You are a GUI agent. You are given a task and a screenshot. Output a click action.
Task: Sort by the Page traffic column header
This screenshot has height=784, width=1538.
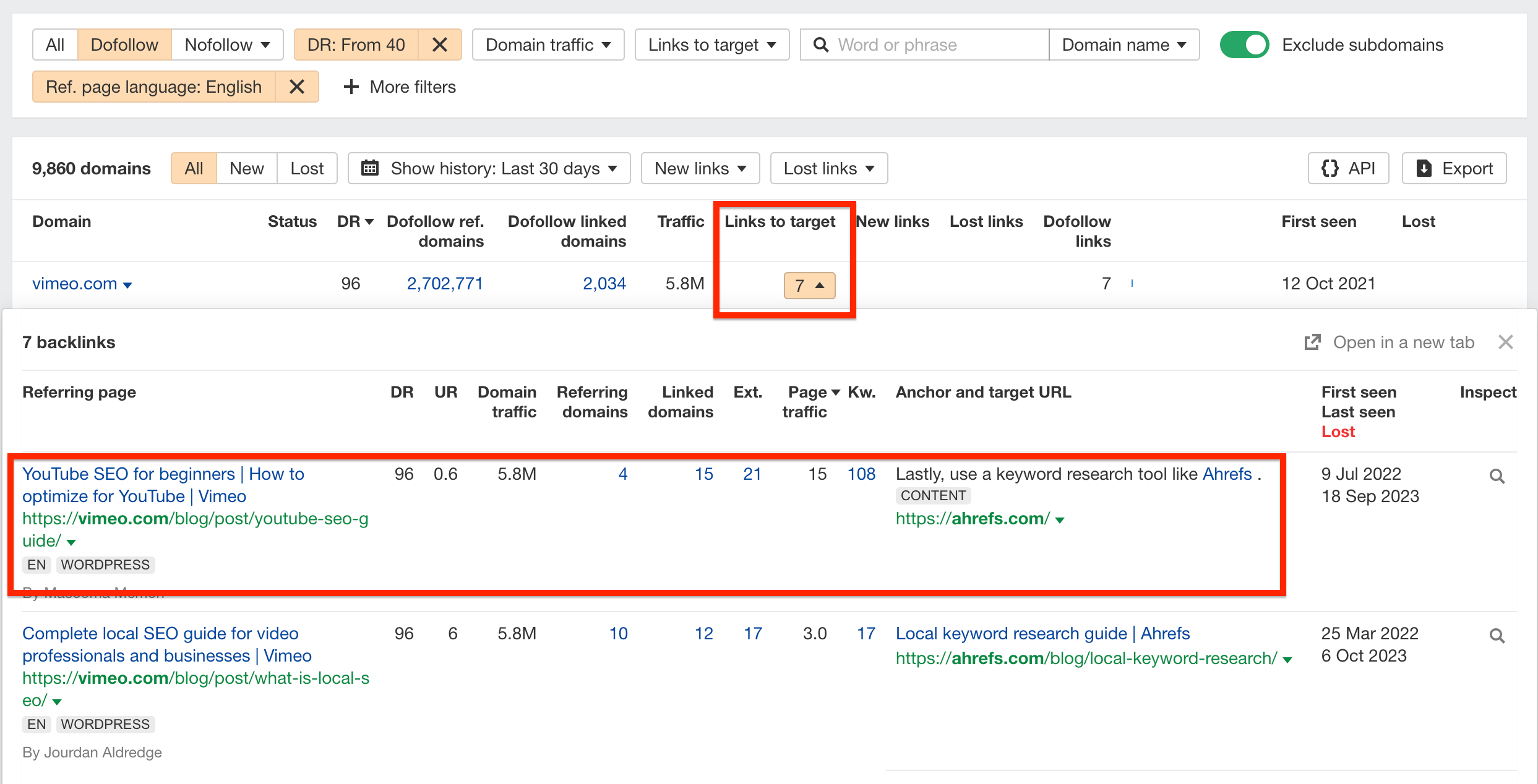point(811,402)
